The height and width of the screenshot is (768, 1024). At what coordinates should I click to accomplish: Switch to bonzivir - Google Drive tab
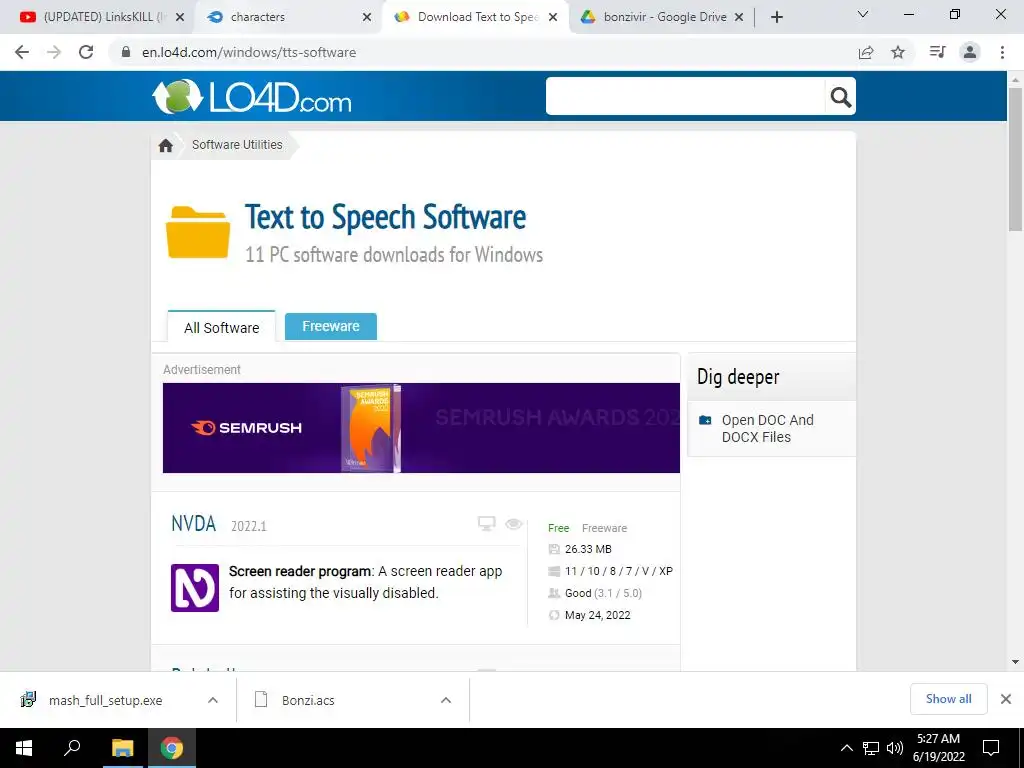pos(660,17)
